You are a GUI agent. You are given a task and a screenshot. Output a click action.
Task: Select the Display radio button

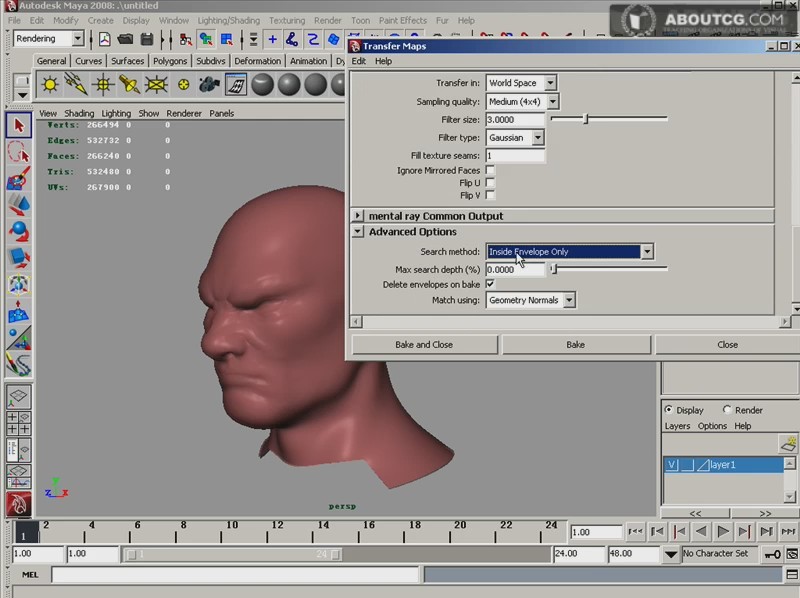[668, 409]
